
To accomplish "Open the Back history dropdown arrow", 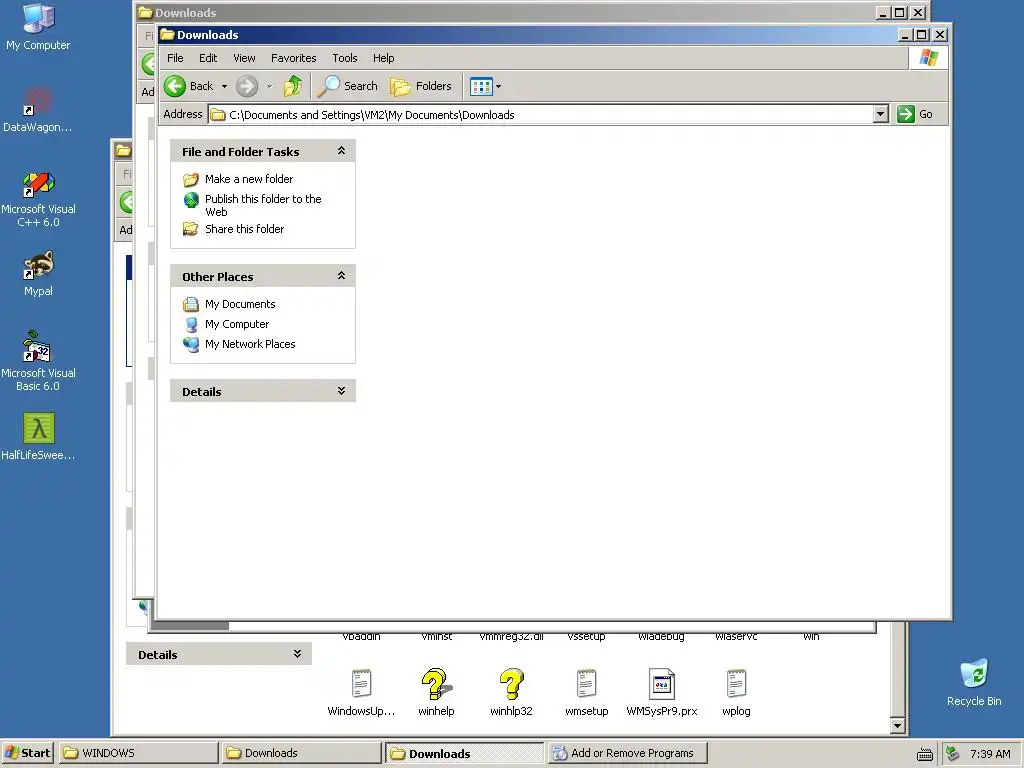I will pos(224,86).
